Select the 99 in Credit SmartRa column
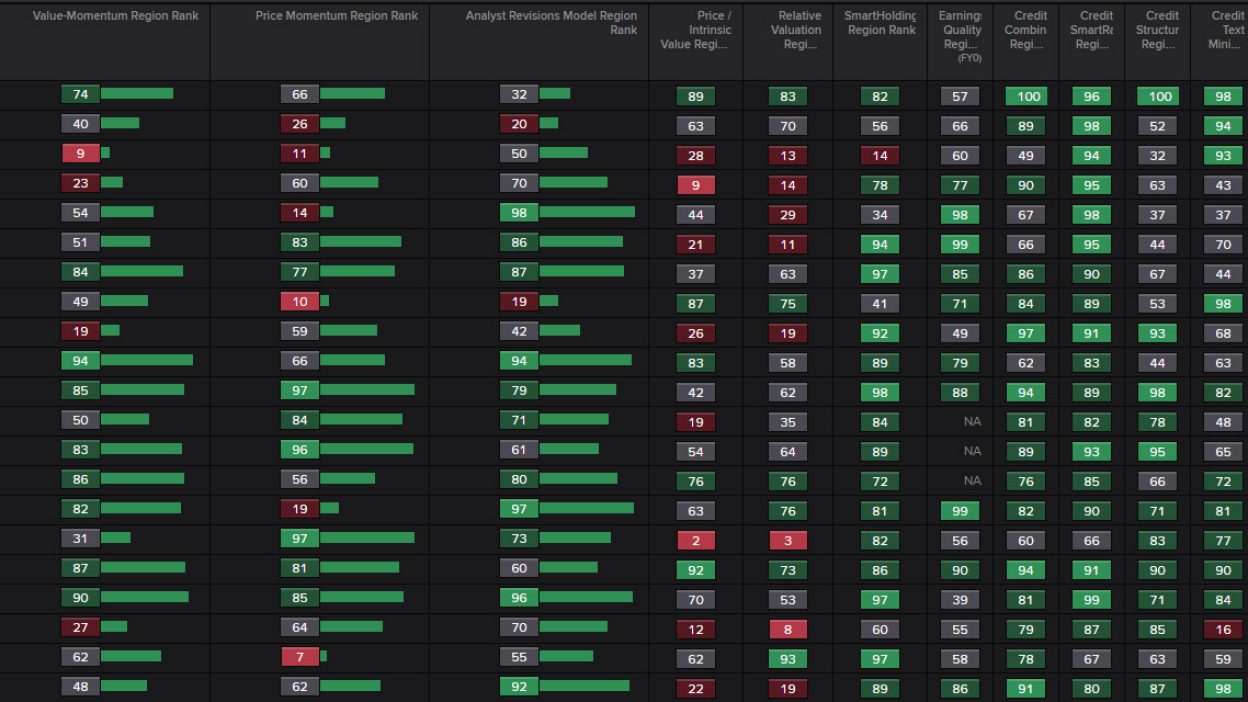This screenshot has height=702, width=1248. [x=1091, y=600]
